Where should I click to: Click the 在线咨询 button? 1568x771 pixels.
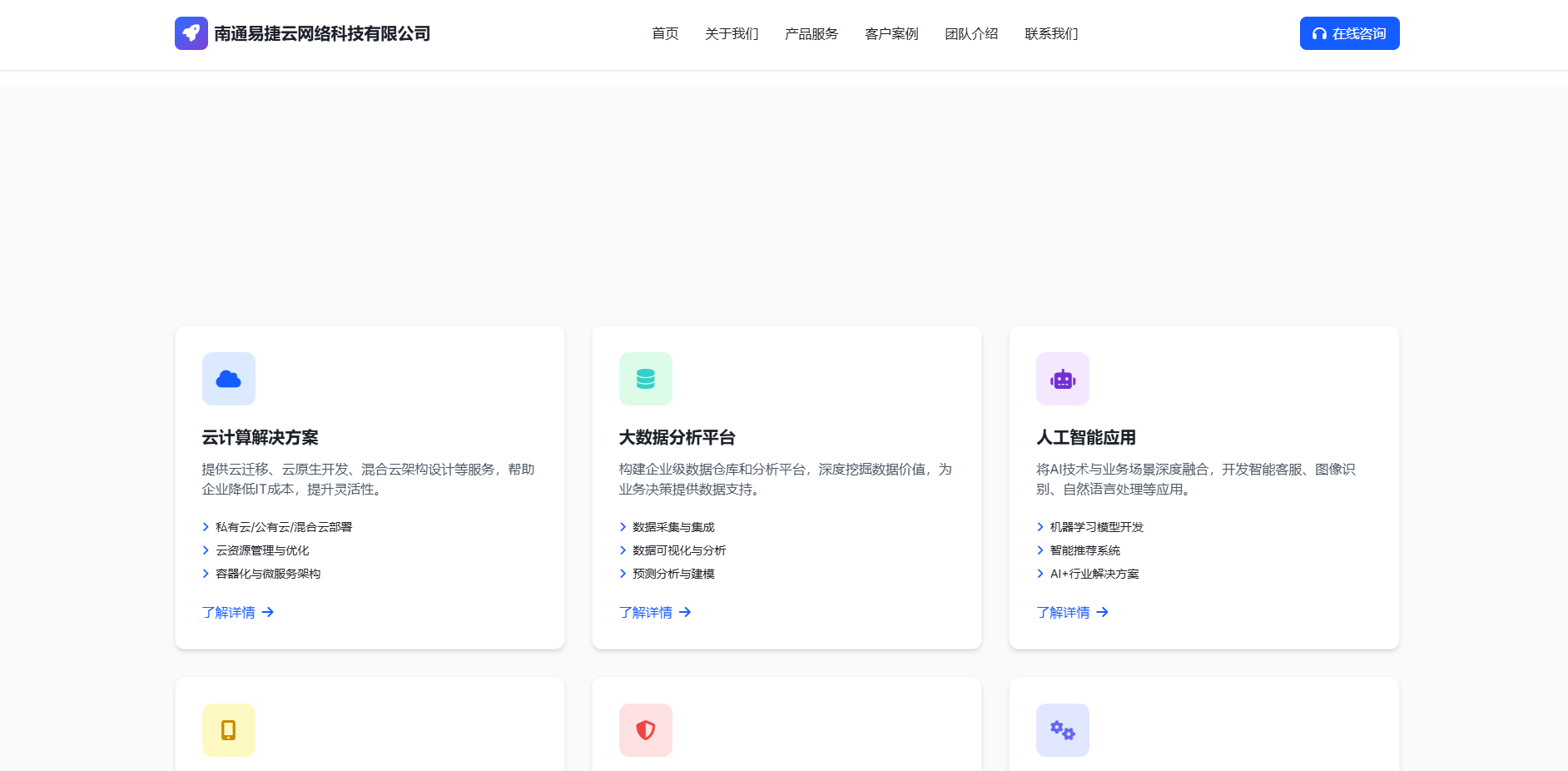coord(1349,33)
